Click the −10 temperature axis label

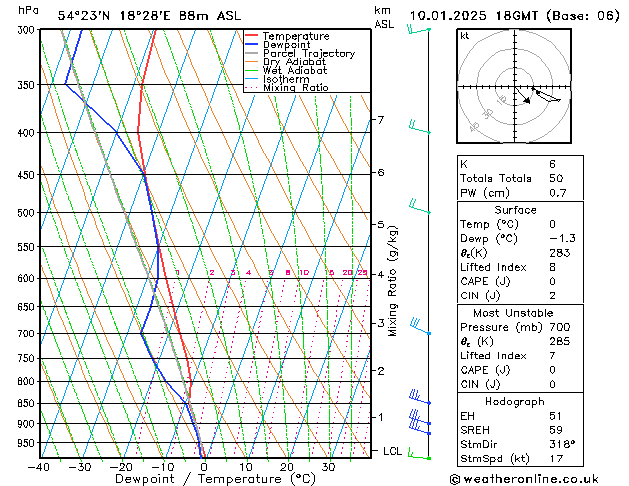click(x=162, y=468)
